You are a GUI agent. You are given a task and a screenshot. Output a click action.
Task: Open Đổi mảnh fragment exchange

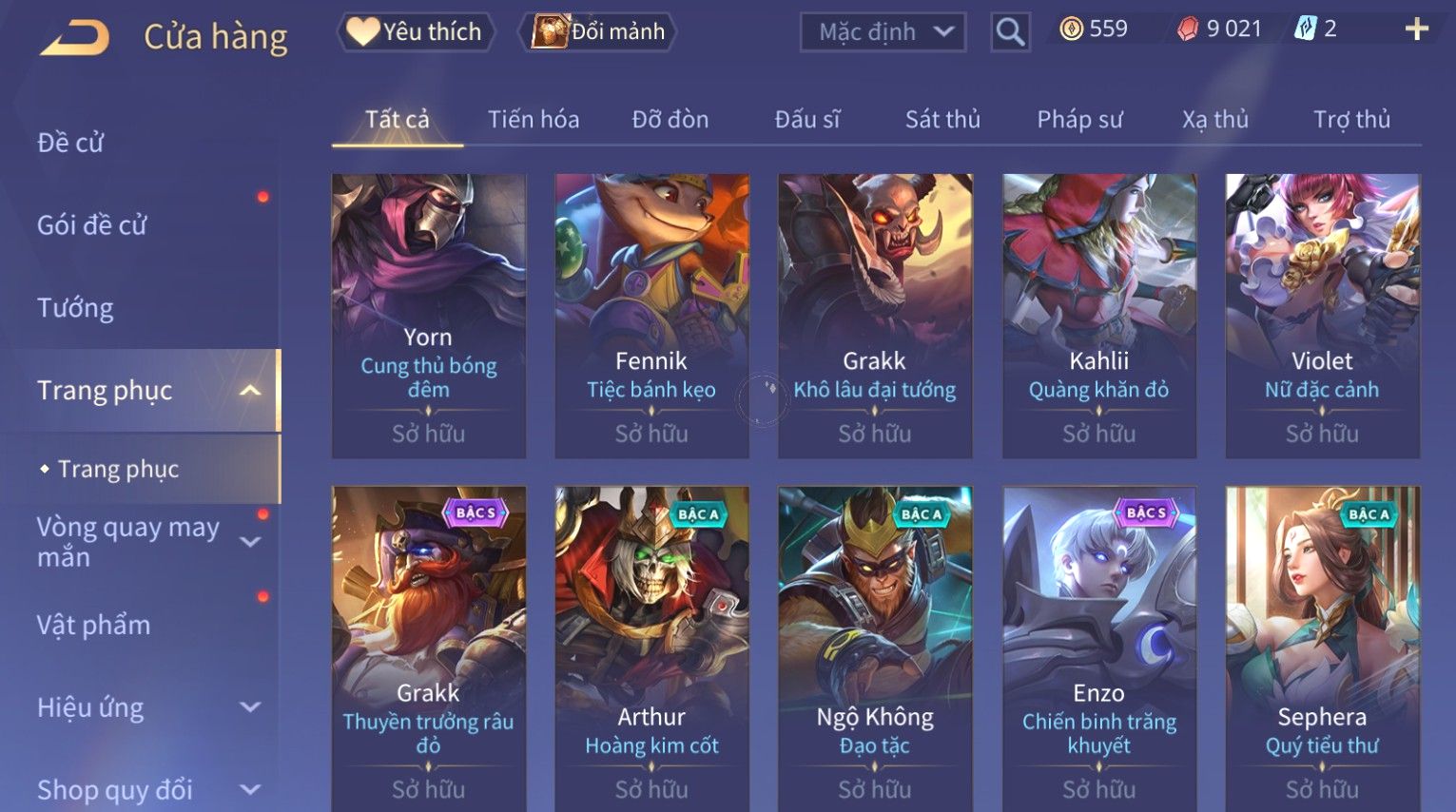pos(598,31)
